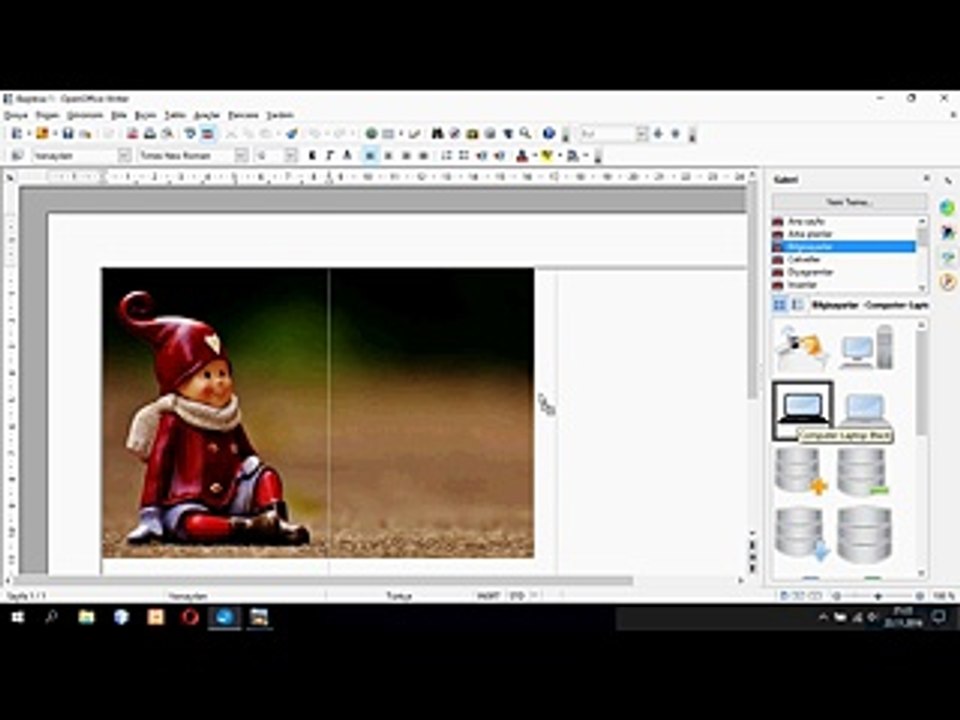Select the Computer Laptop Black thumbnail

(x=803, y=409)
